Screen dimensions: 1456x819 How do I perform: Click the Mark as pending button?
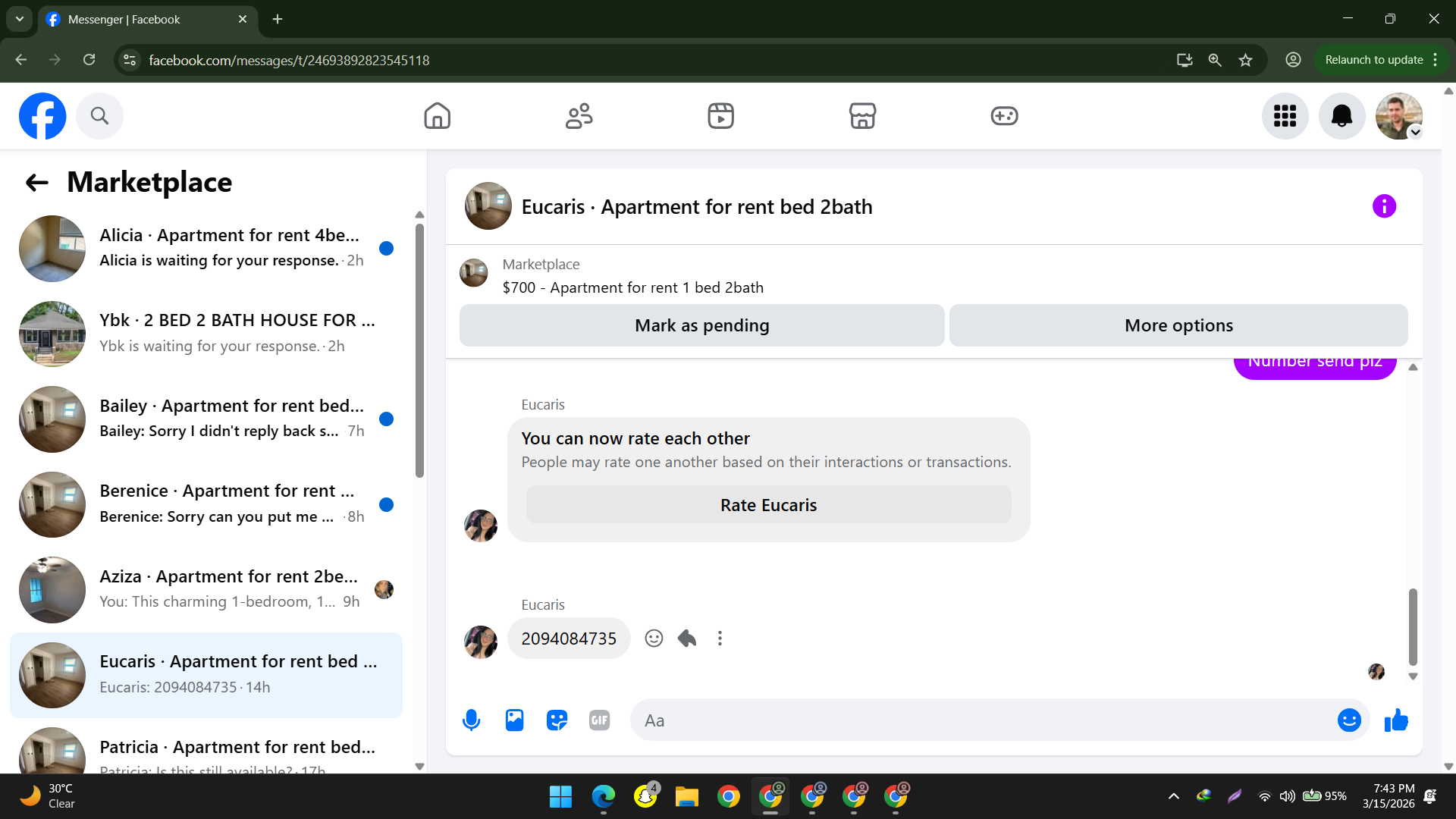(x=701, y=325)
